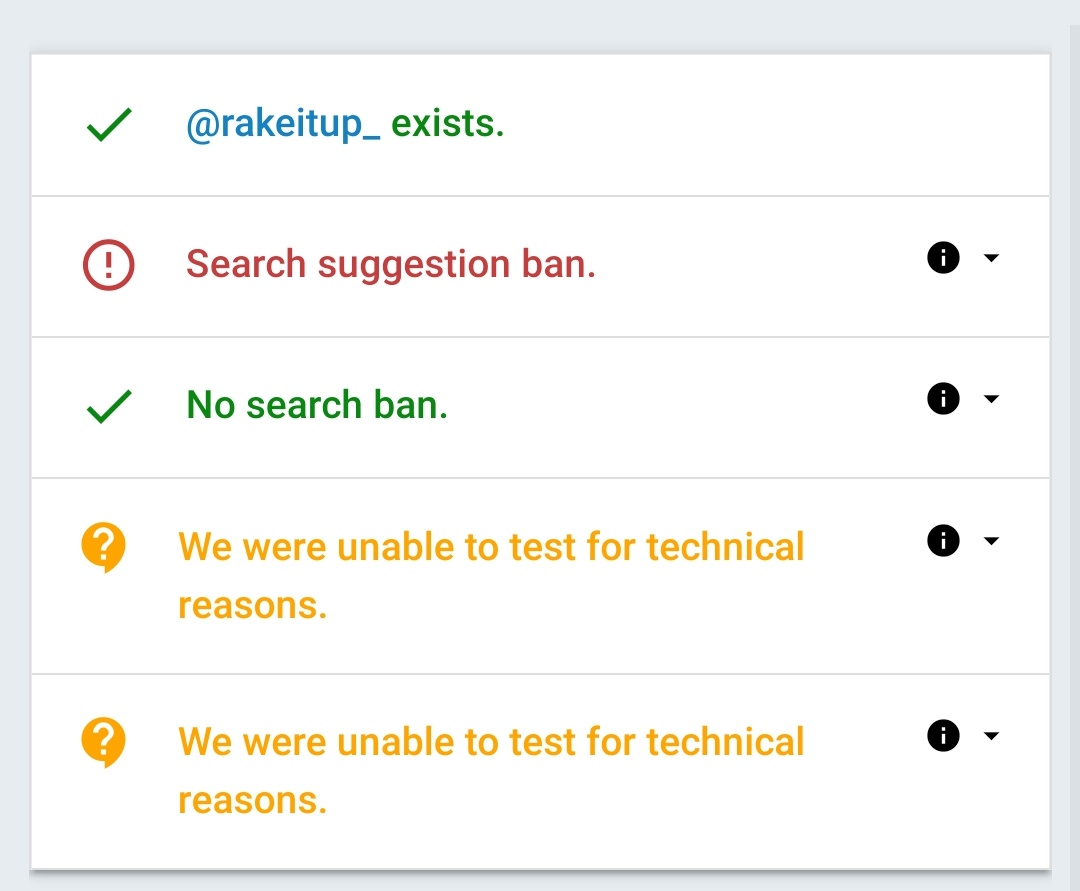Expand the No search ban details arrow
The height and width of the screenshot is (891, 1080).
(991, 399)
